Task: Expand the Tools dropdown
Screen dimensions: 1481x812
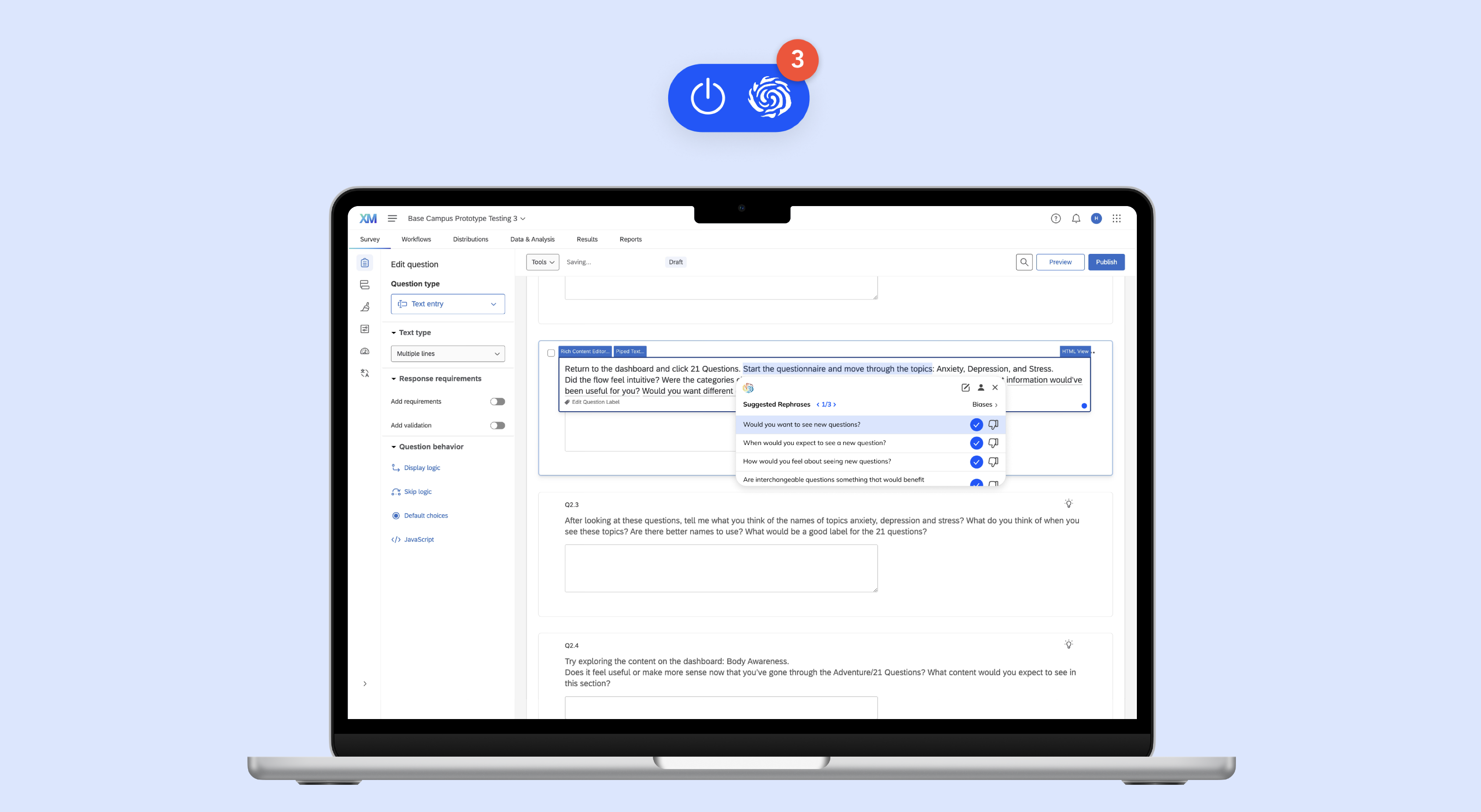Action: click(x=541, y=262)
